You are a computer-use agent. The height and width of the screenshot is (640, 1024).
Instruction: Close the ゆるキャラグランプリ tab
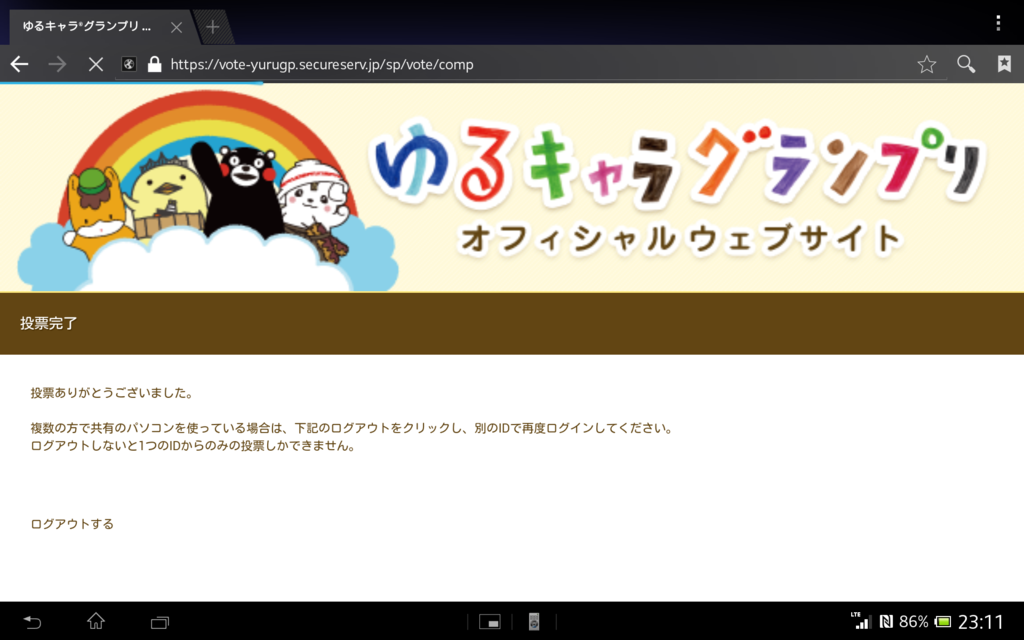click(x=176, y=27)
